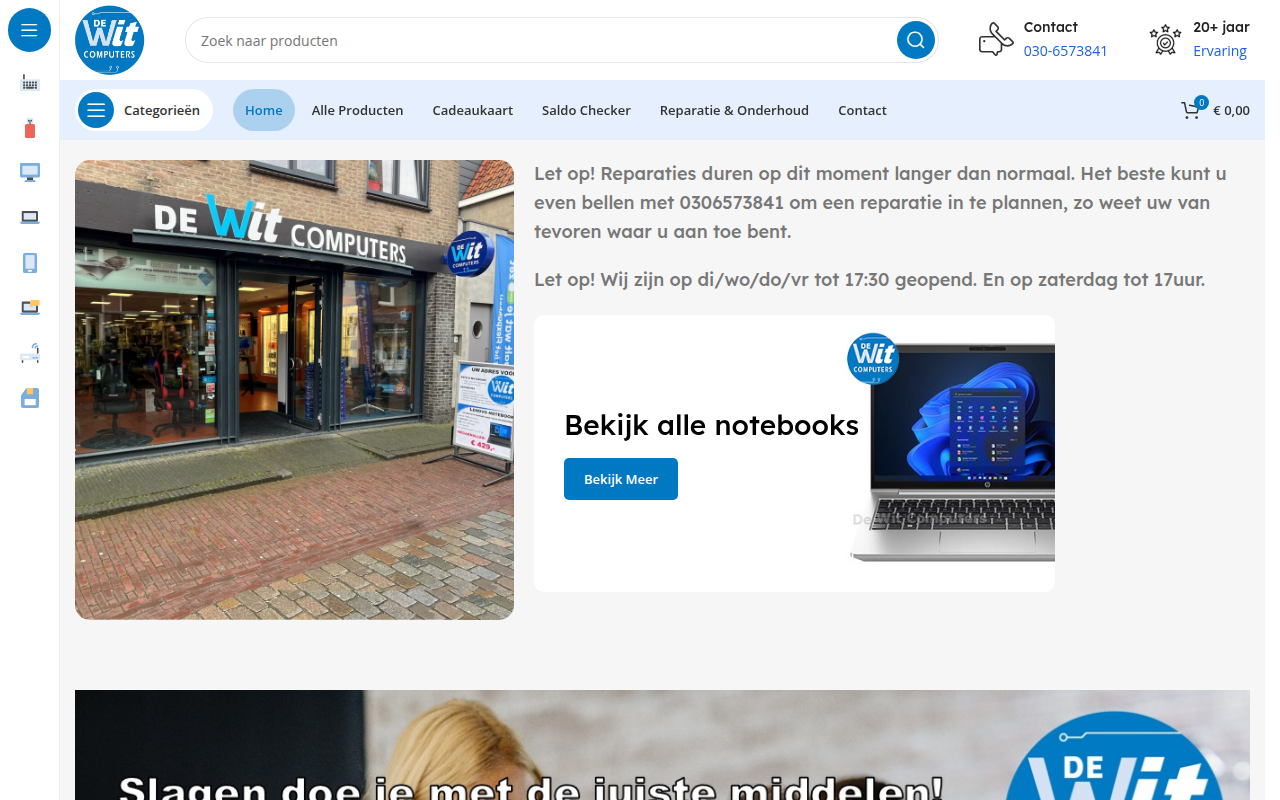The image size is (1280, 800).
Task: Go to the Home menu item
Action: coord(264,110)
